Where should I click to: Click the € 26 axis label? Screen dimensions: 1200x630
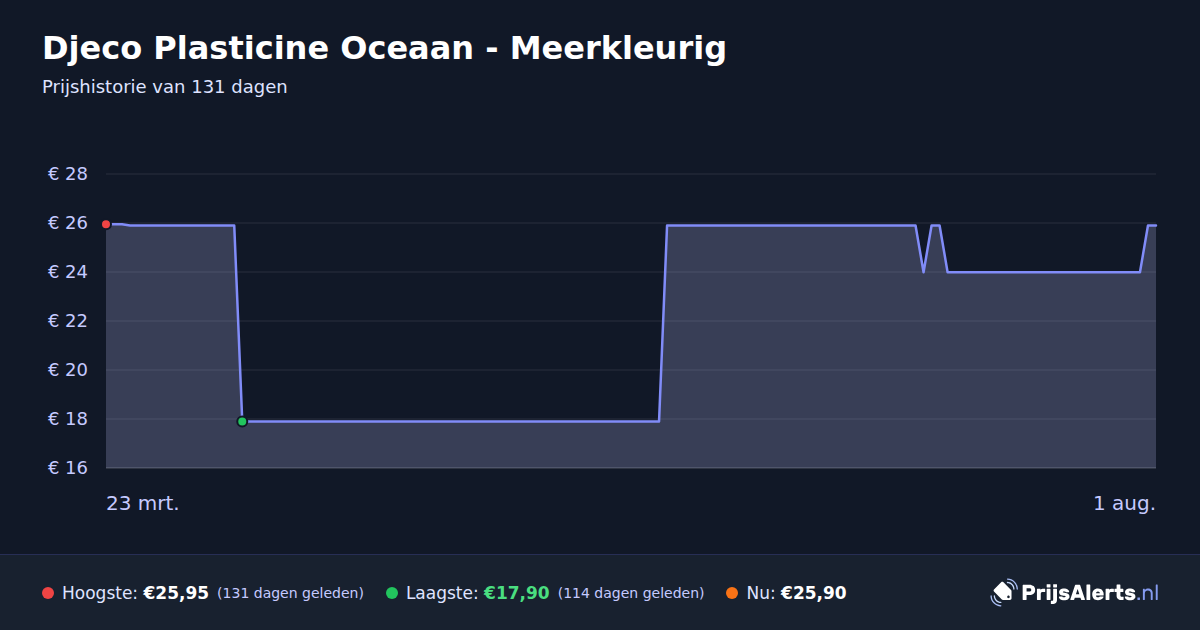coord(68,223)
